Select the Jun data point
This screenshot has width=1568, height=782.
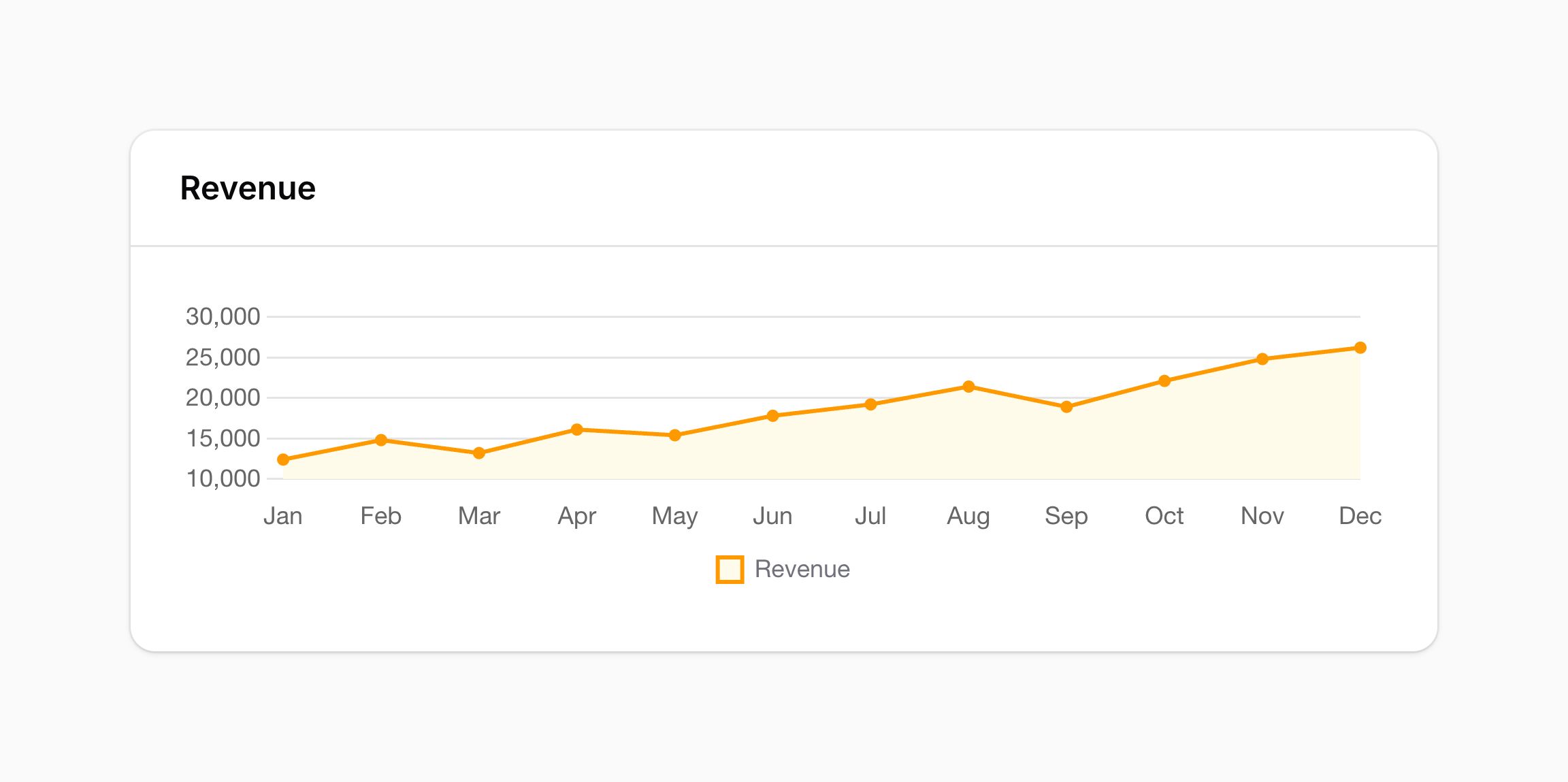click(x=772, y=416)
